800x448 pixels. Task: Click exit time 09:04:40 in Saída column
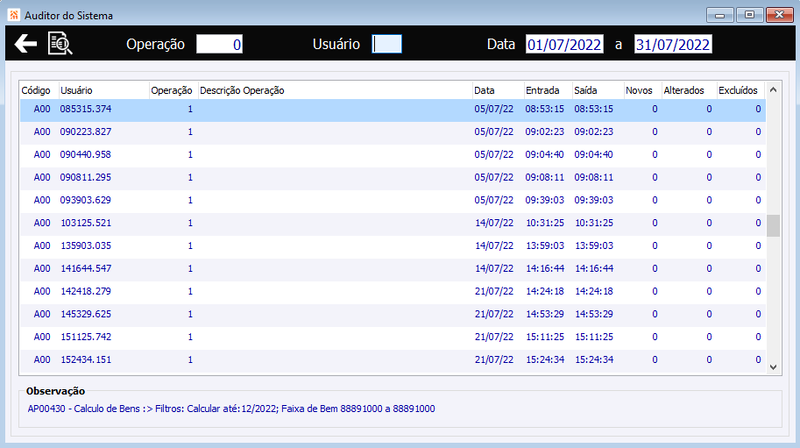(x=594, y=155)
